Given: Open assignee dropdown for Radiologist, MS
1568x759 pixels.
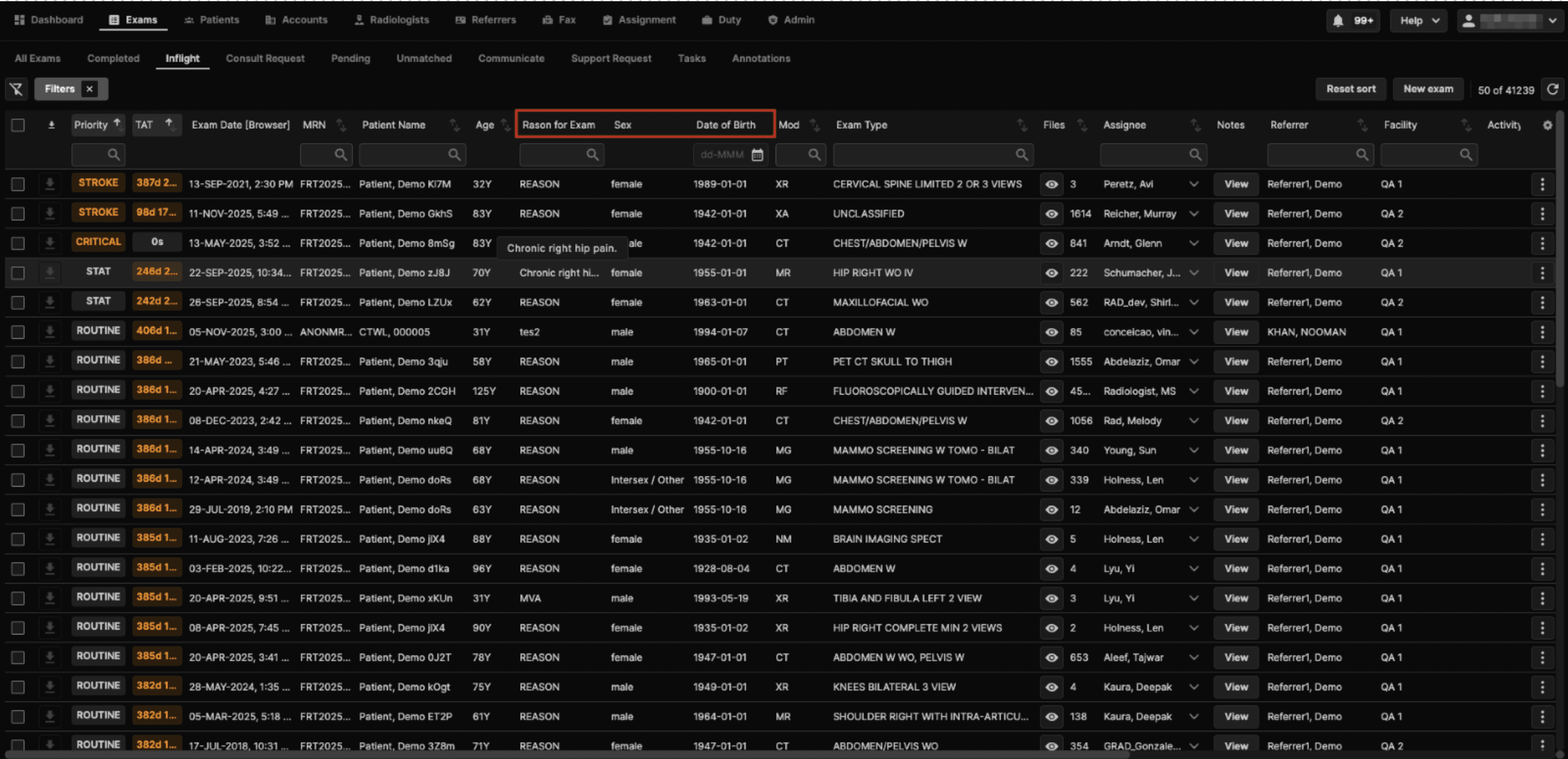Looking at the screenshot, I should point(1193,391).
